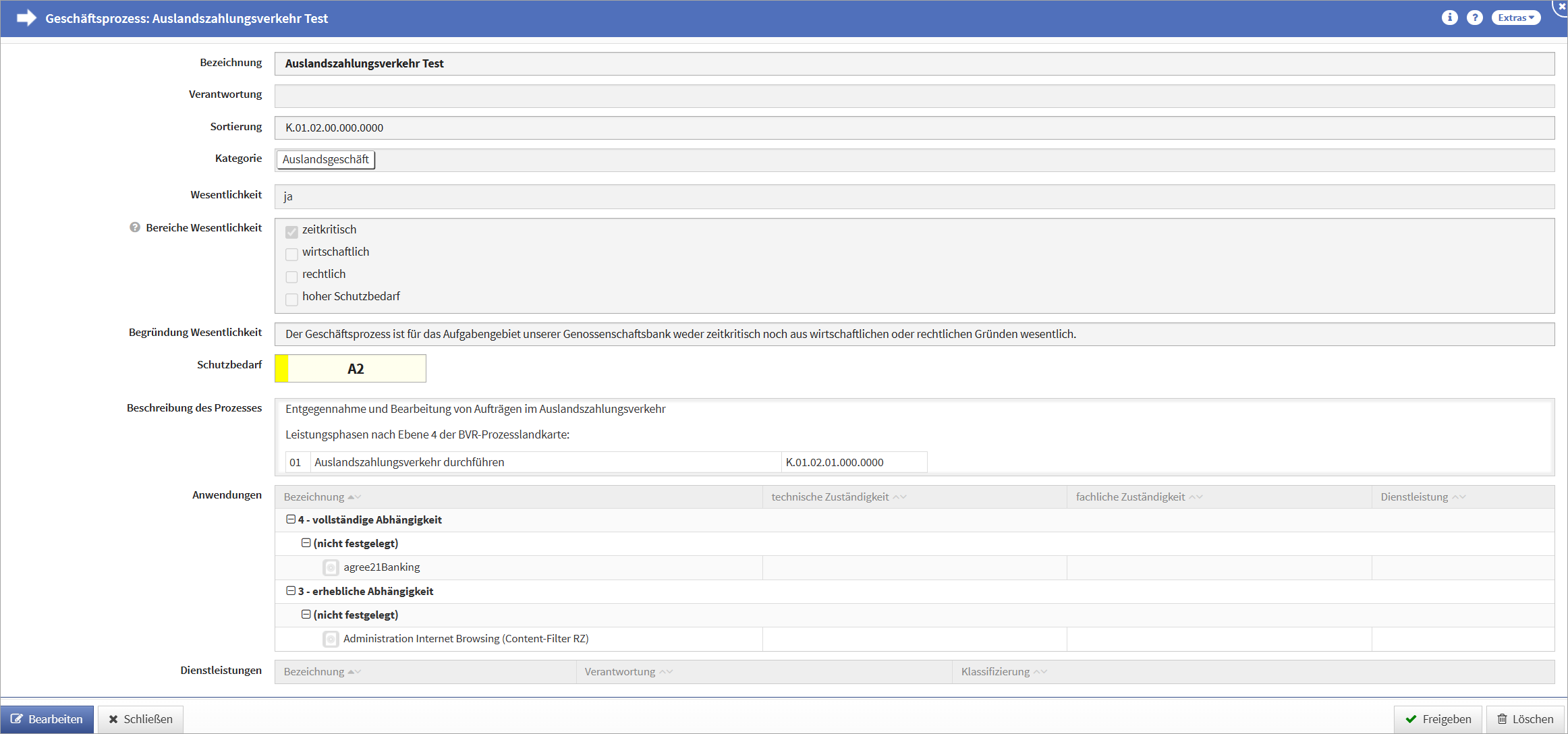This screenshot has height=734, width=1568.
Task: Click the question mark help icon in header
Action: point(1475,18)
